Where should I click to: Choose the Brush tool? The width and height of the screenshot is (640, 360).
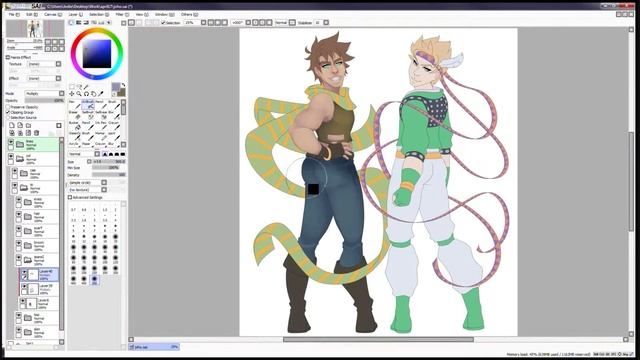pos(114,104)
